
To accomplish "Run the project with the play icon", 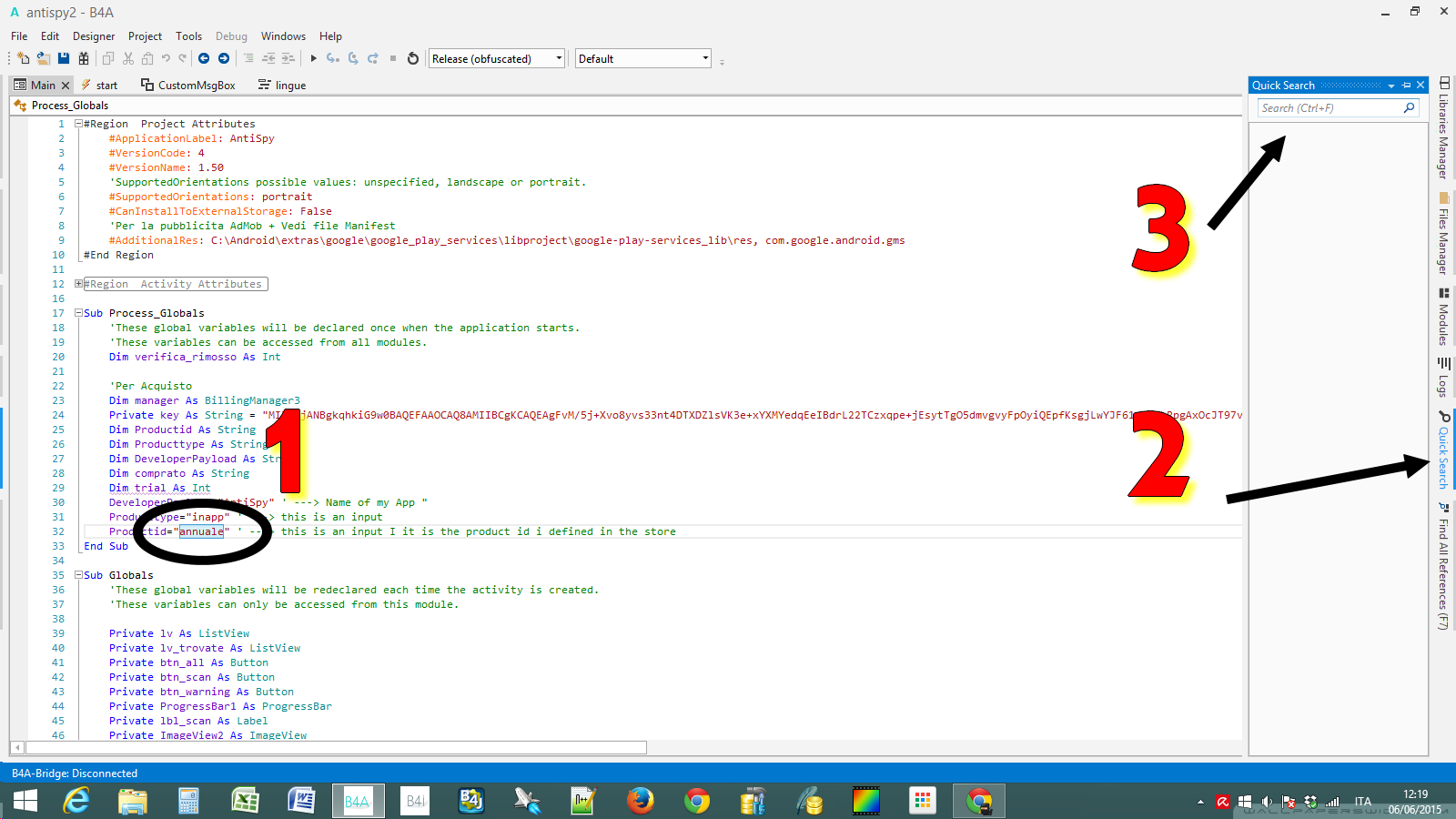I will [x=312, y=57].
